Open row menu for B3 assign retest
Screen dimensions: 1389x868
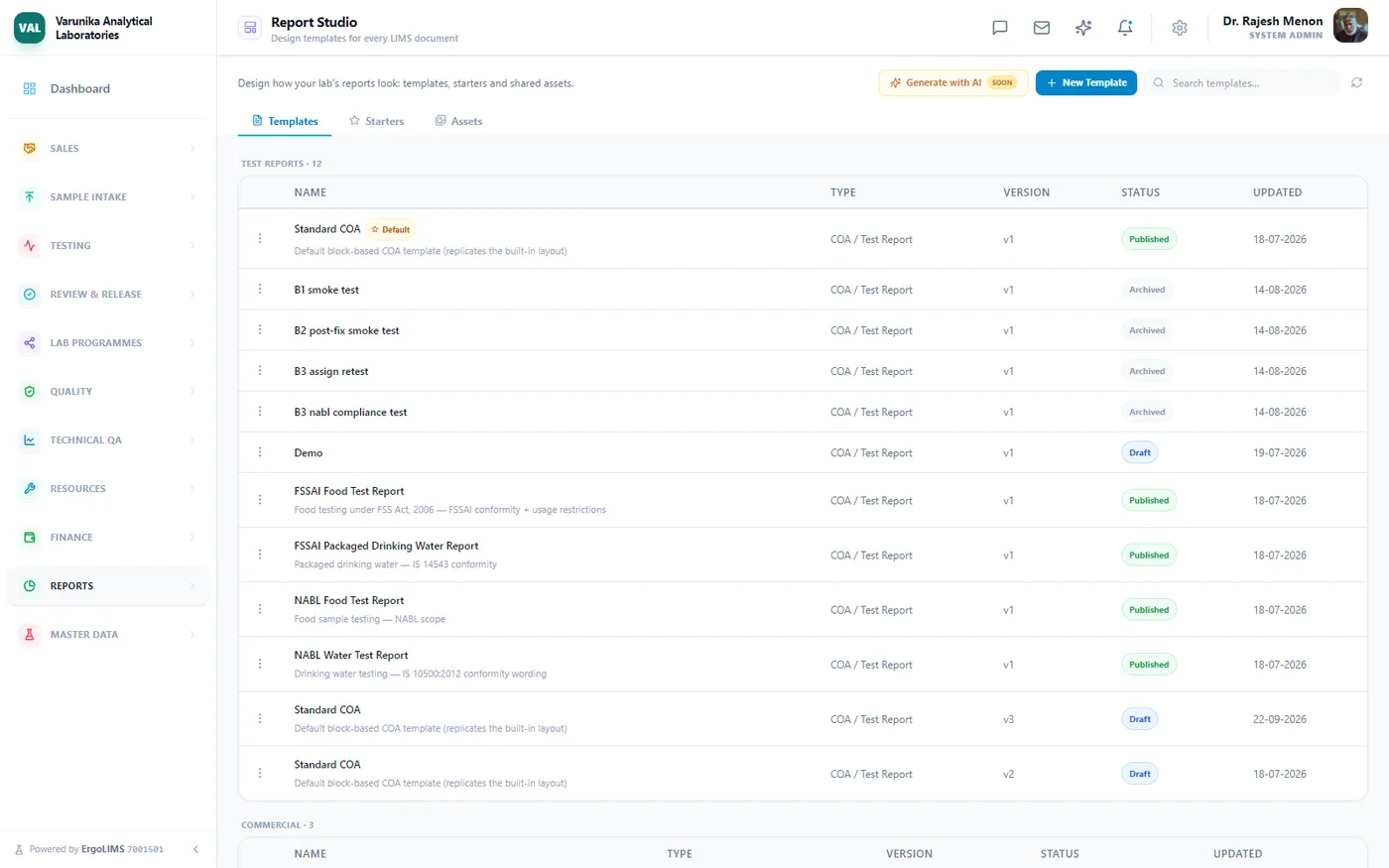click(260, 370)
